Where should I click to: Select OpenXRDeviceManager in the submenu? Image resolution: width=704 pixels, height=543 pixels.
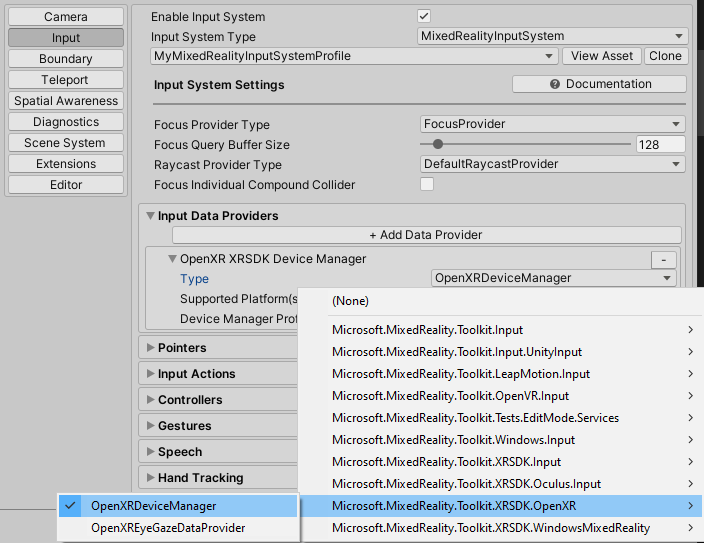click(x=178, y=506)
